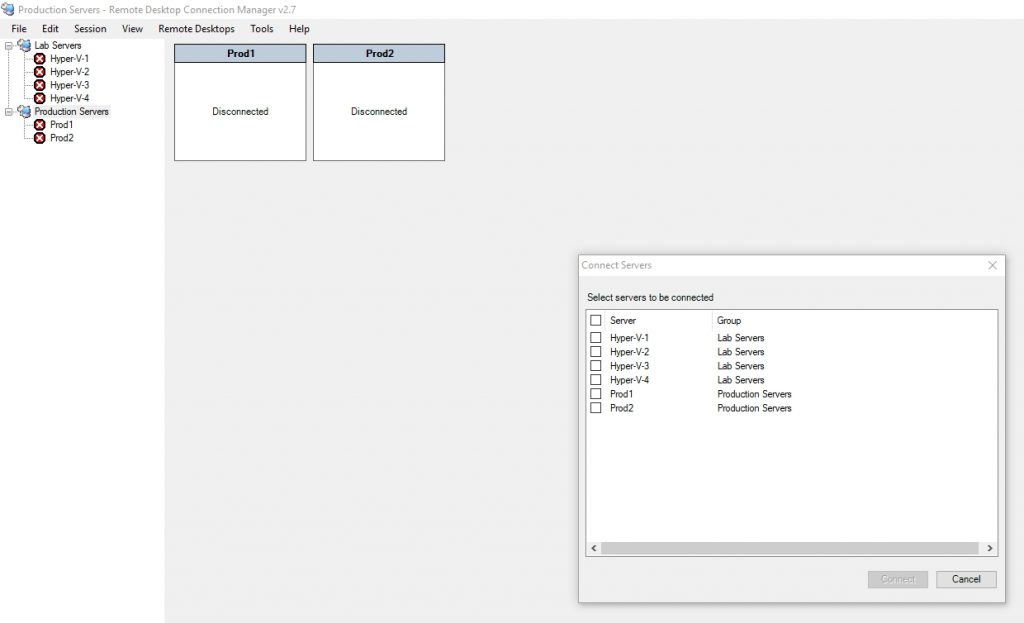
Task: Sort by the Group column header
Action: pyautogui.click(x=729, y=321)
